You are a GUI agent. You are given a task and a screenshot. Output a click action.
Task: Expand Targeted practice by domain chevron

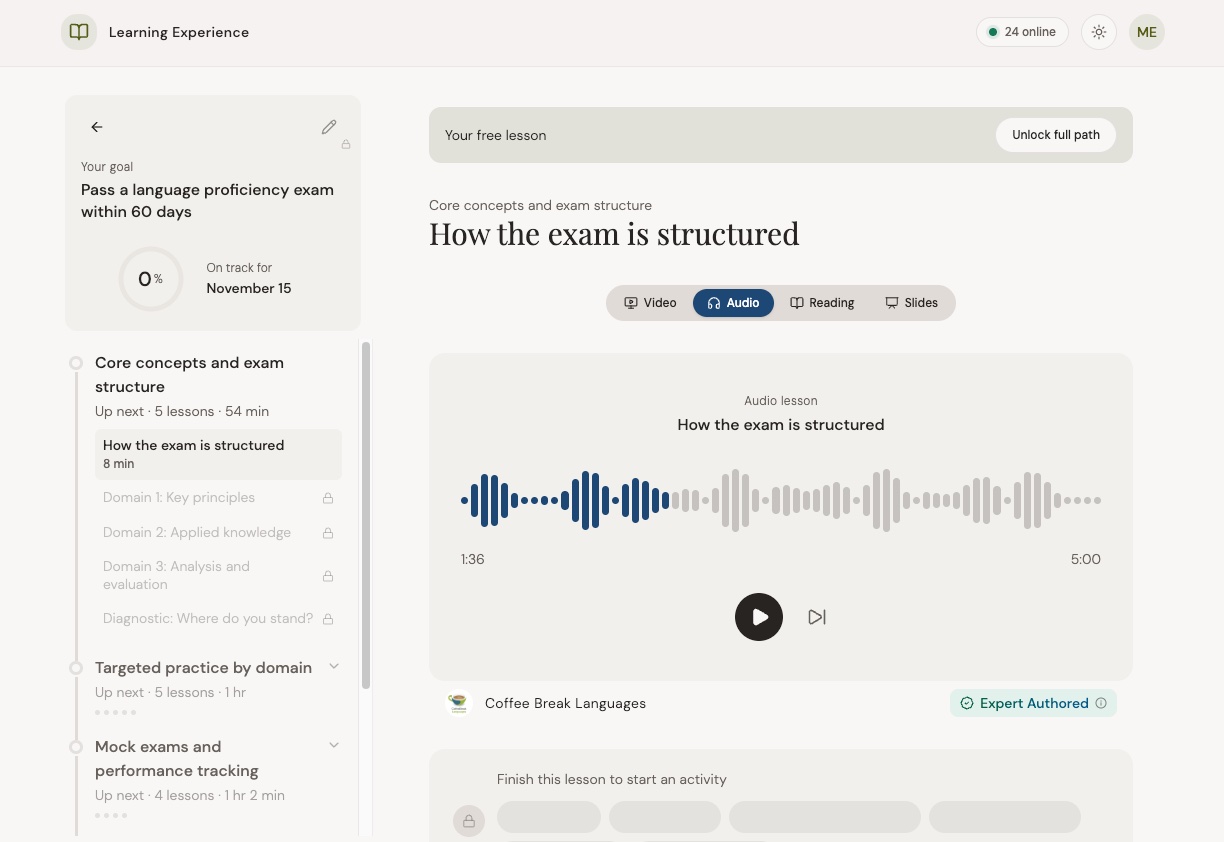[334, 667]
